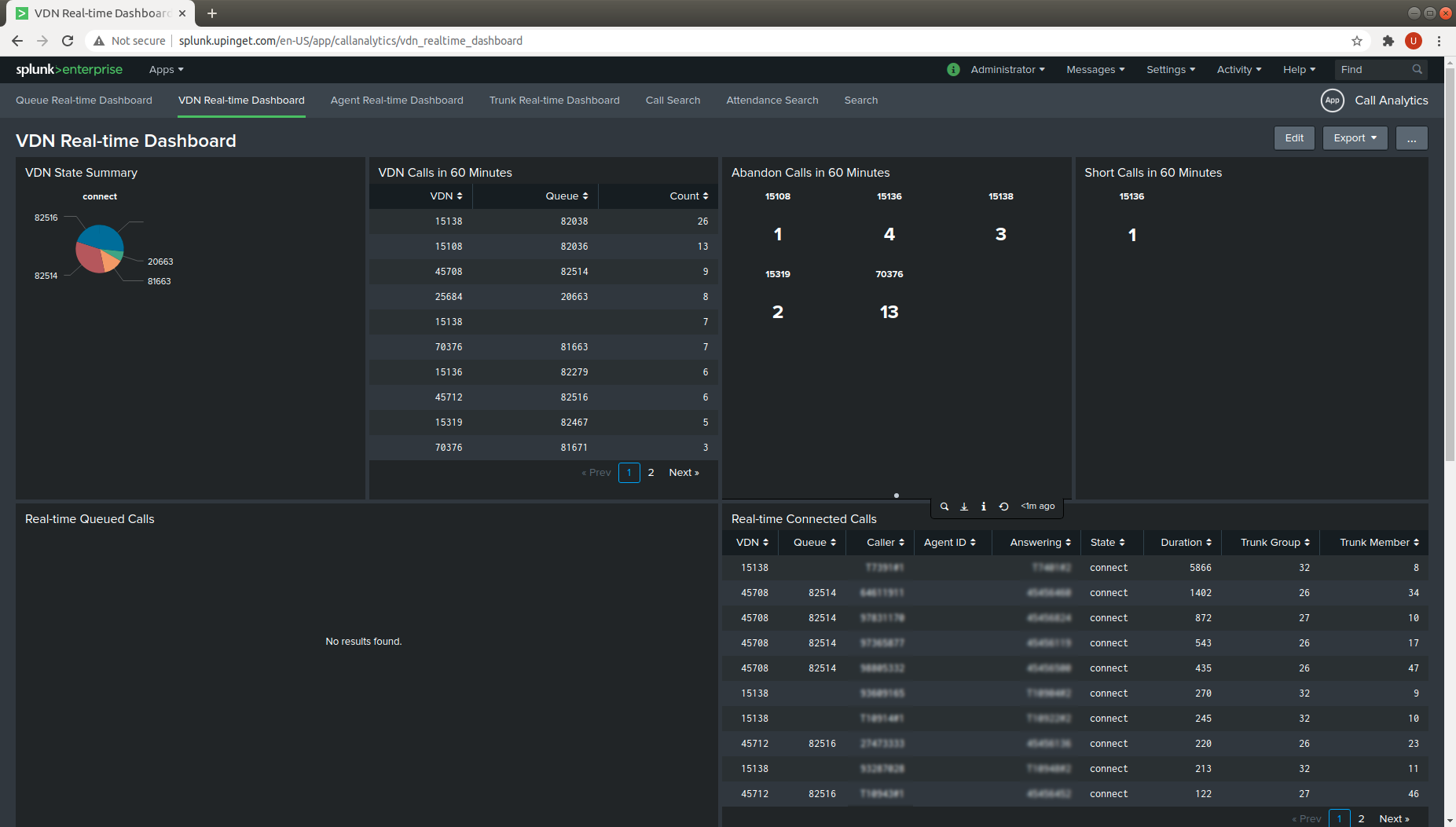Sort Connected Calls by Duration column
Viewport: 1456px width, 827px height.
point(1186,543)
